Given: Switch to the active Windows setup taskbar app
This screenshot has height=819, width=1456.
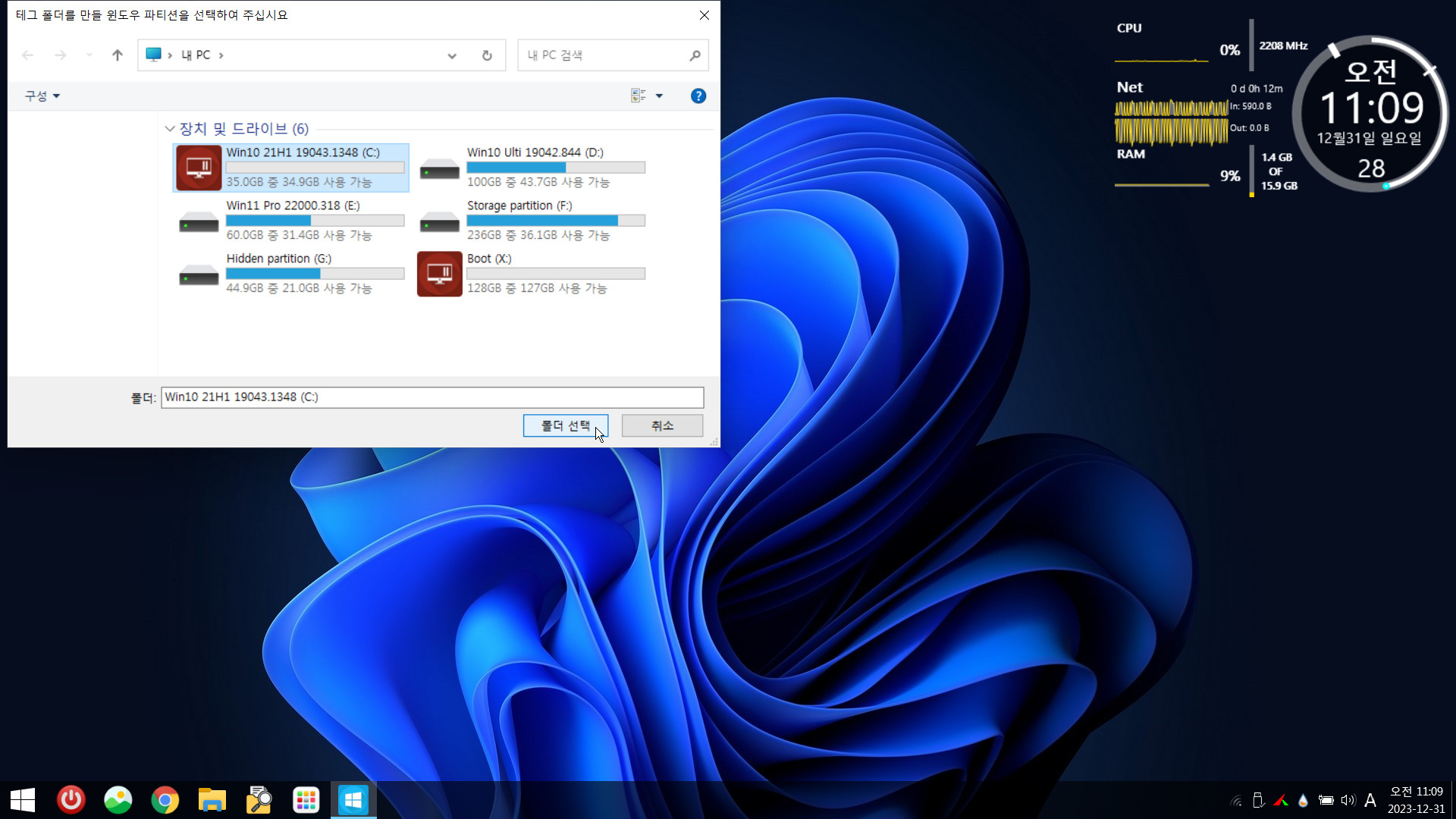Looking at the screenshot, I should point(353,800).
